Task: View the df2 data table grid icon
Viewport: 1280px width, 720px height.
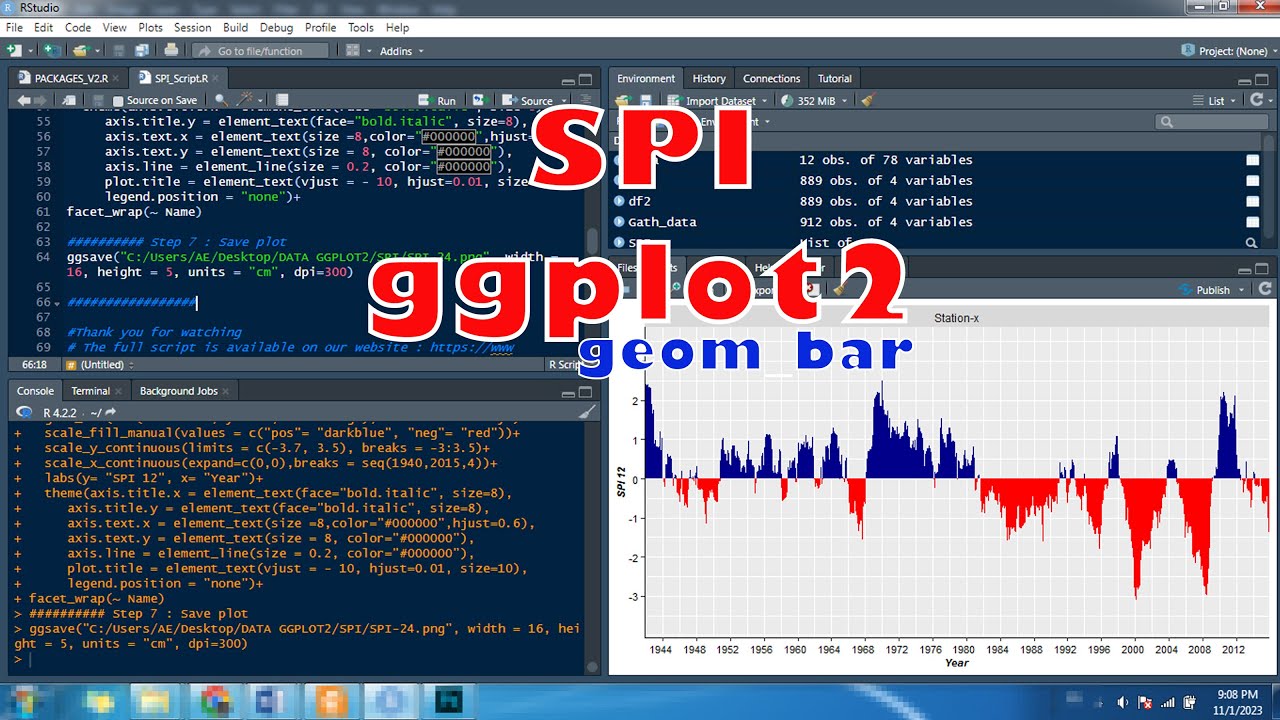Action: [x=1253, y=201]
